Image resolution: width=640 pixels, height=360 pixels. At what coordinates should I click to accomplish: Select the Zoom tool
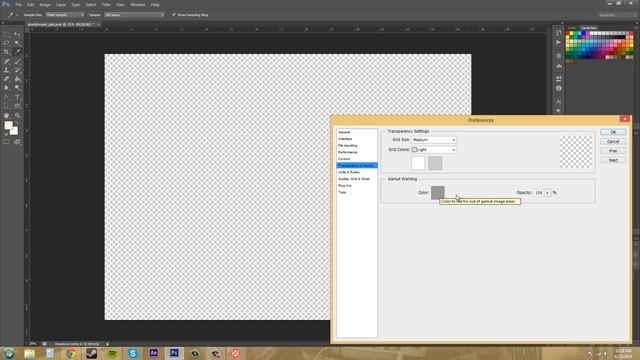pos(17,116)
